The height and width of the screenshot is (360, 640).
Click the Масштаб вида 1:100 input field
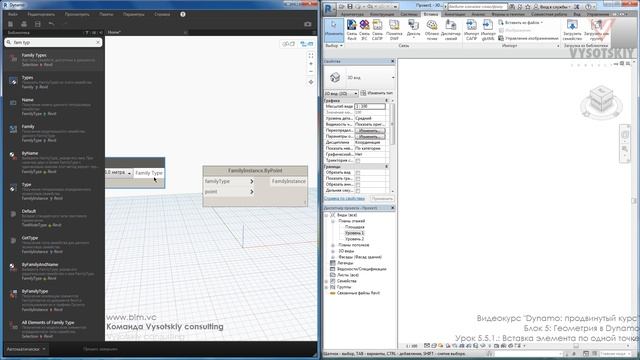pos(370,107)
